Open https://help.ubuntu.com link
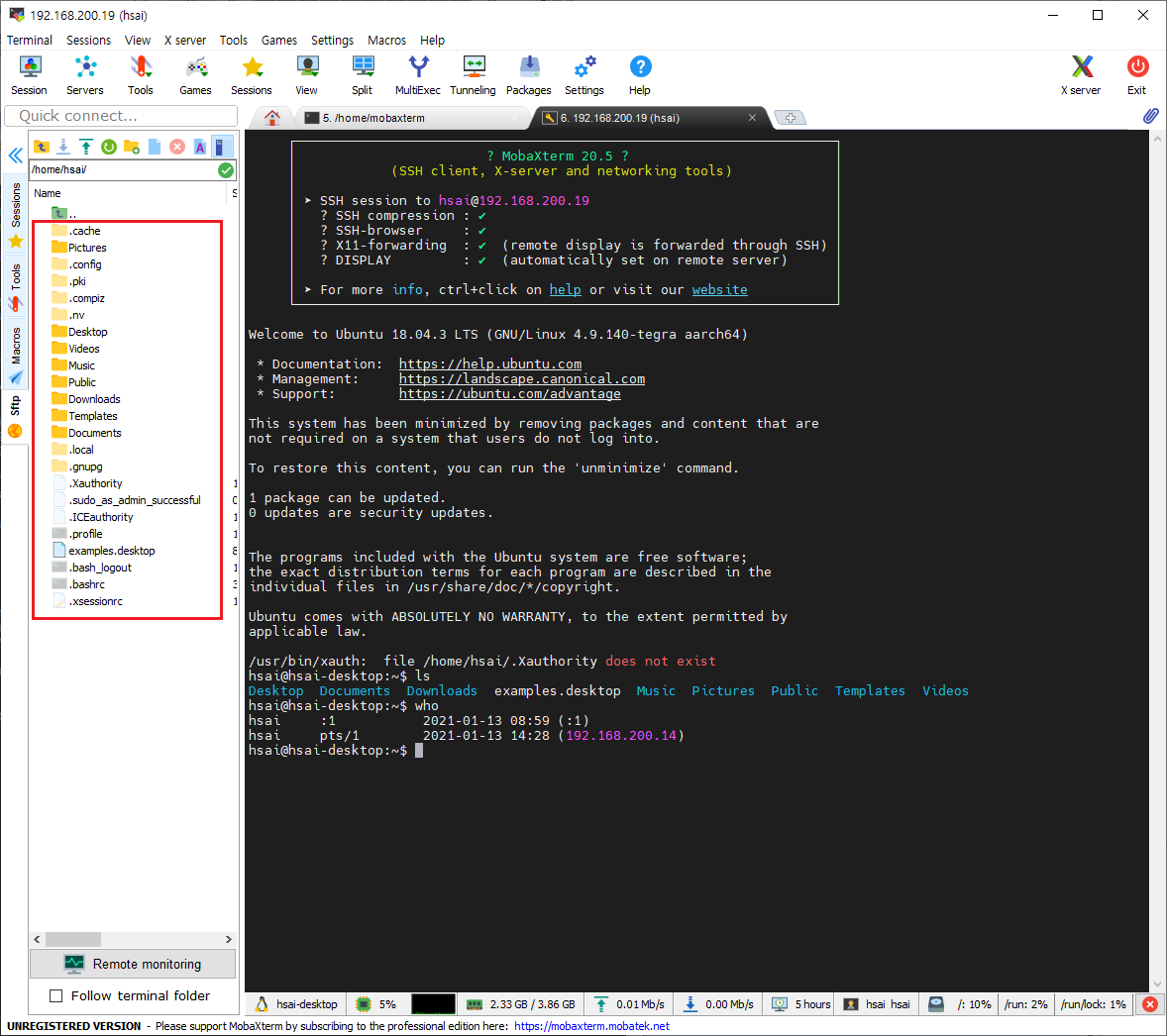Image resolution: width=1167 pixels, height=1036 pixels. tap(489, 363)
